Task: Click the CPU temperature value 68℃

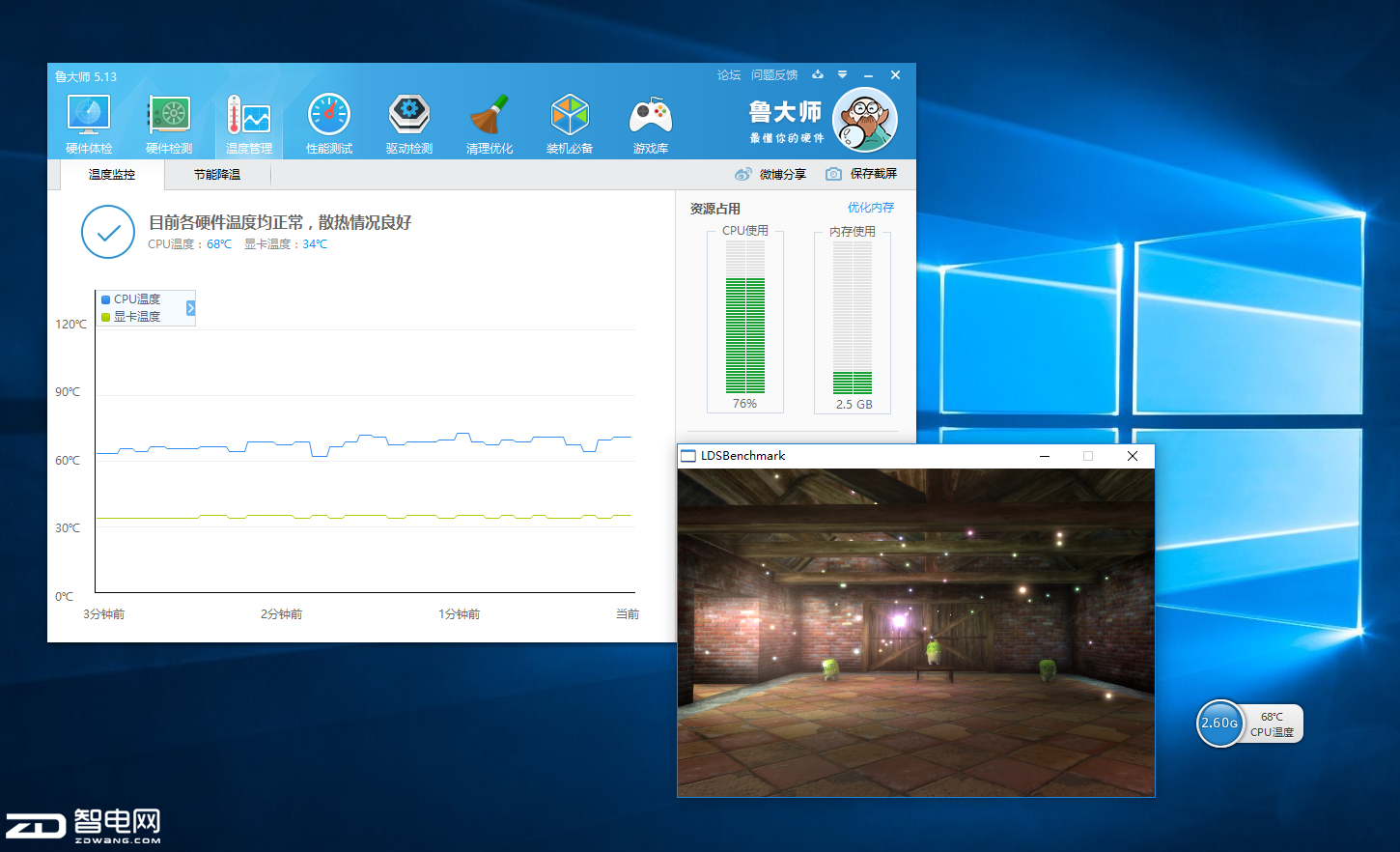Action: pos(219,244)
